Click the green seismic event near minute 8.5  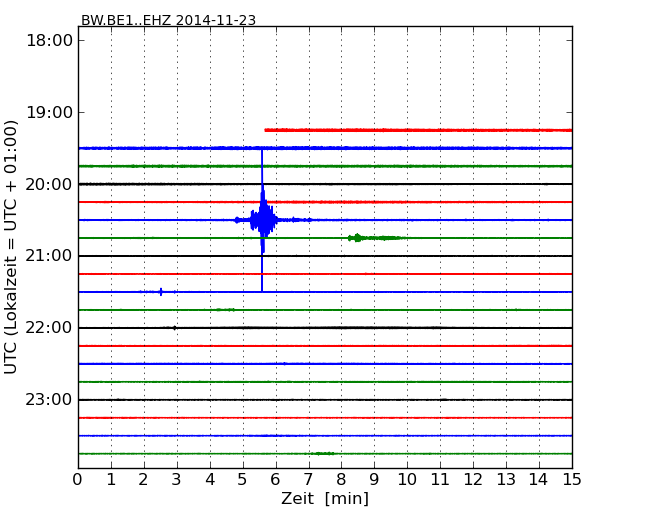(x=375, y=238)
